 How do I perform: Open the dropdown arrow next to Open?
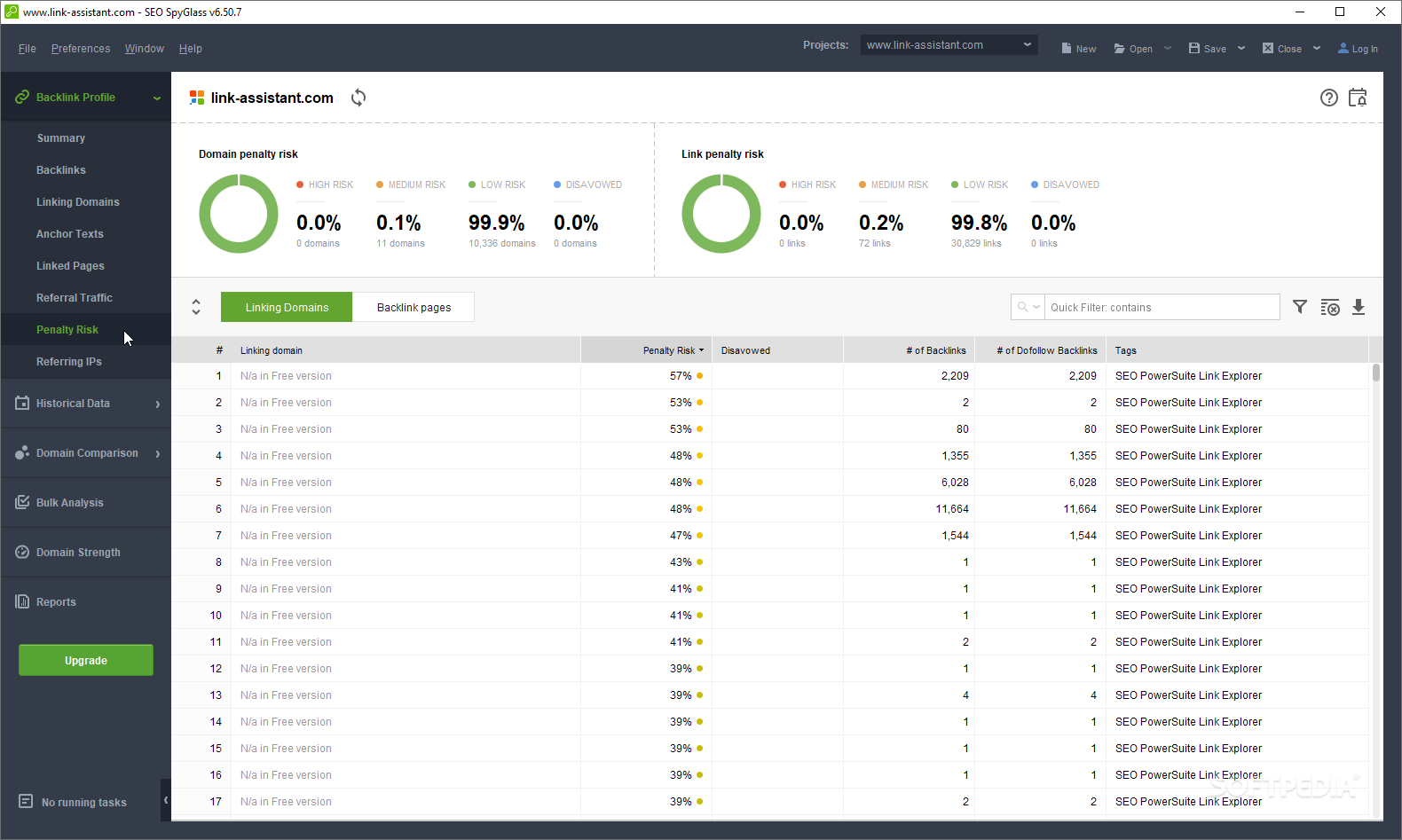coord(1168,49)
